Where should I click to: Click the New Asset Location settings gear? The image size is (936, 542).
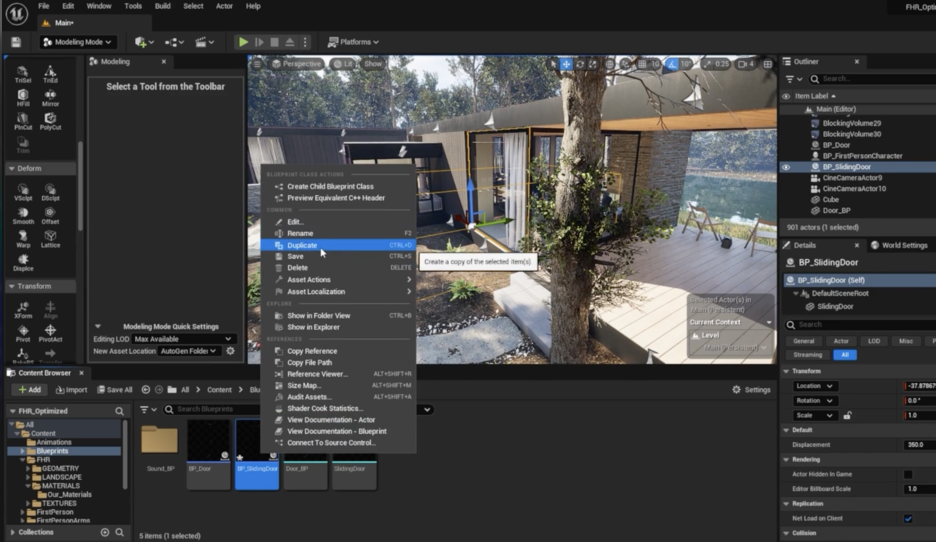pyautogui.click(x=230, y=351)
